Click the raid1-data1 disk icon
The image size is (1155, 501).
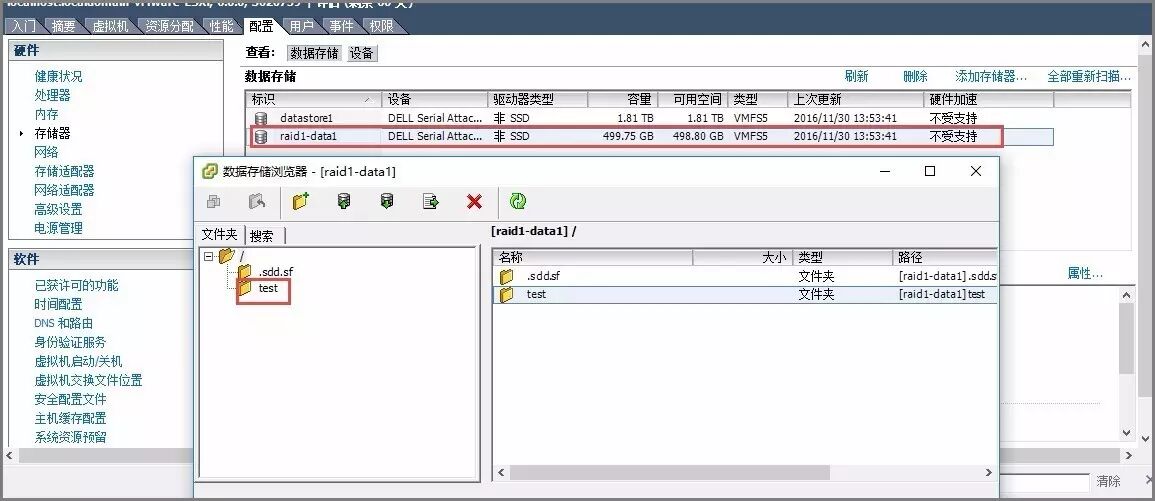(x=261, y=136)
